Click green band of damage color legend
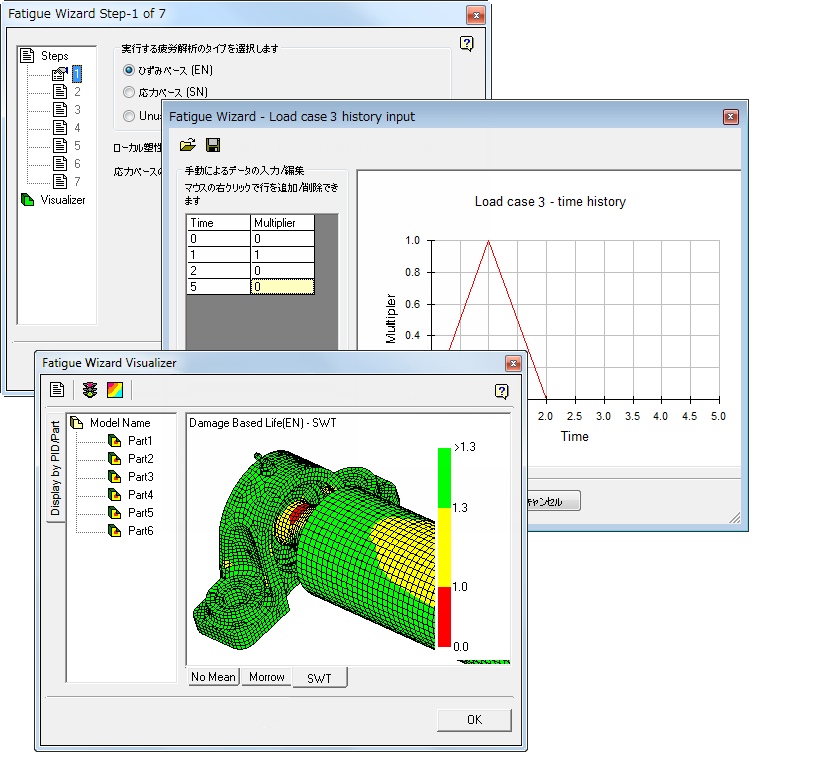Screen dimensions: 834x772 pos(444,478)
